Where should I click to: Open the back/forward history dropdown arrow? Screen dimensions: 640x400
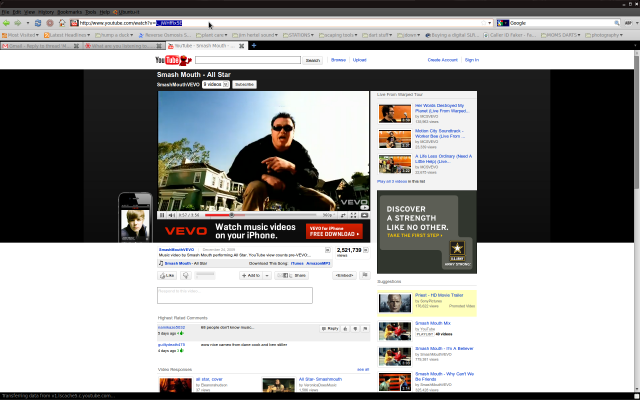click(28, 23)
